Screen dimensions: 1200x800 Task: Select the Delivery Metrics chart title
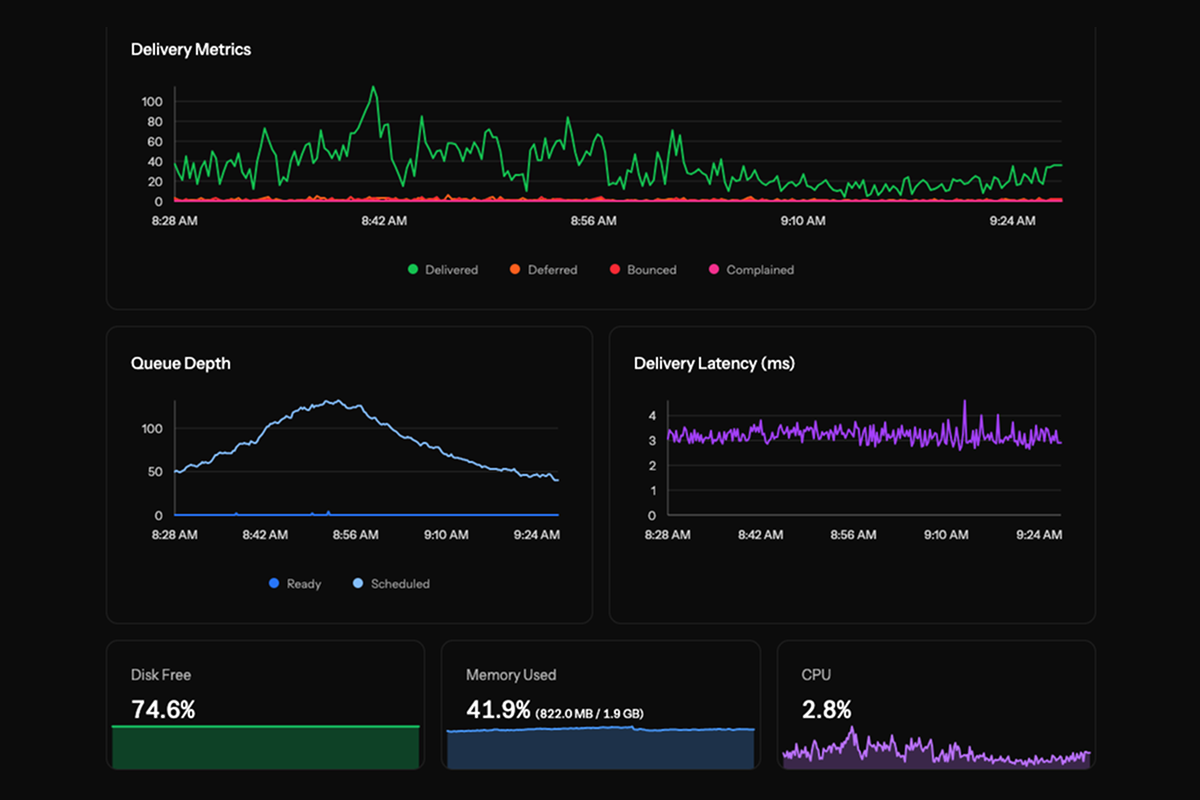[191, 49]
